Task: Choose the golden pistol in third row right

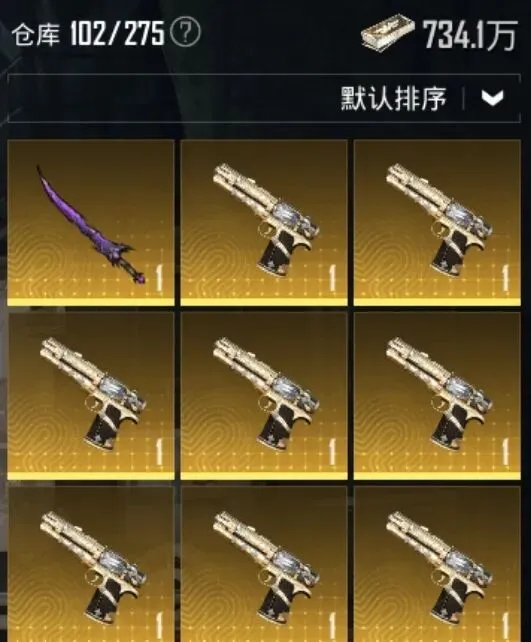Action: [x=437, y=564]
